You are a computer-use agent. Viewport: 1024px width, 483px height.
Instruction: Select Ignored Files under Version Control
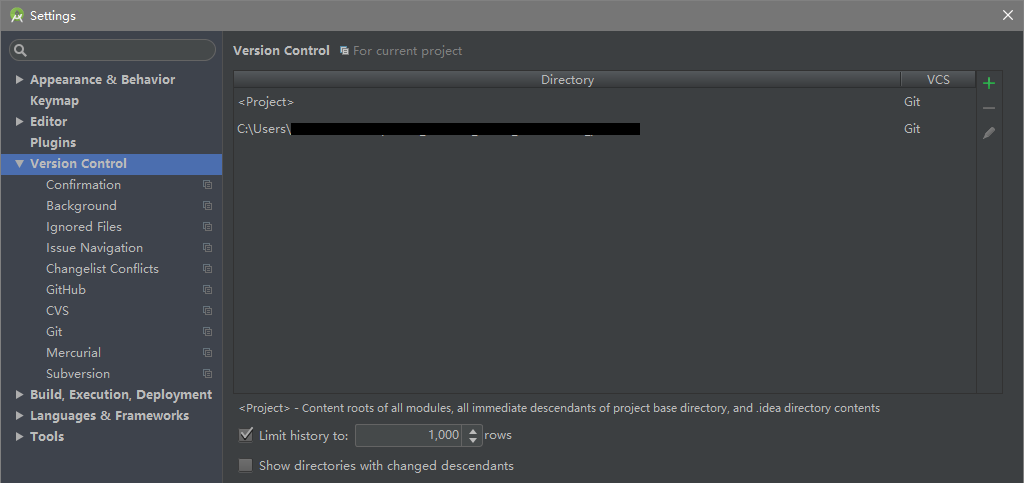pyautogui.click(x=84, y=227)
